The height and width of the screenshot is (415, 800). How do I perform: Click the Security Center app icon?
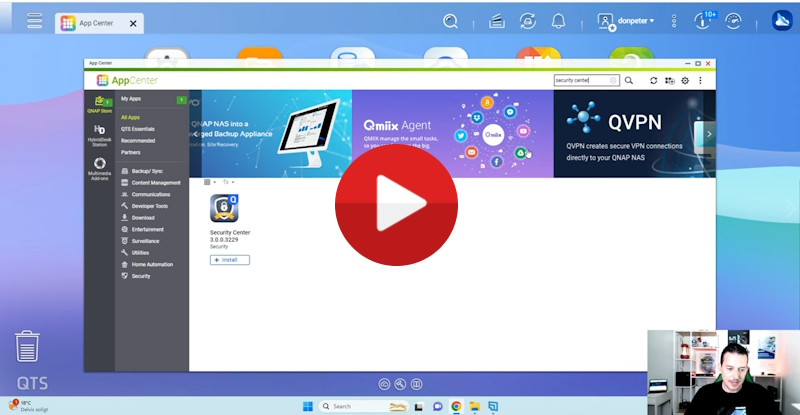(x=224, y=208)
